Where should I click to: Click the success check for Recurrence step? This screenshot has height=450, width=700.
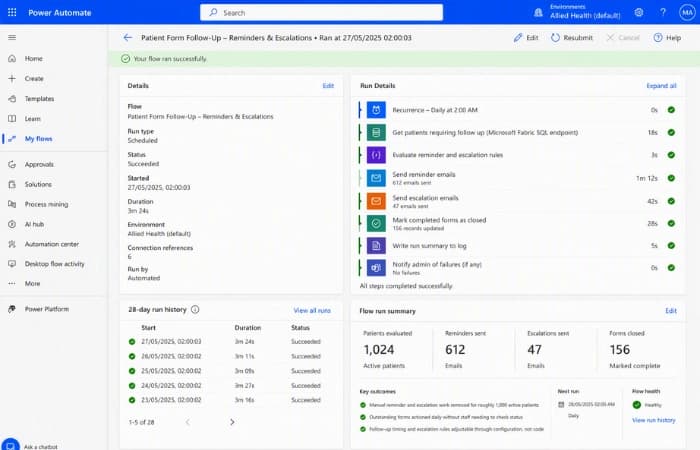click(x=671, y=110)
